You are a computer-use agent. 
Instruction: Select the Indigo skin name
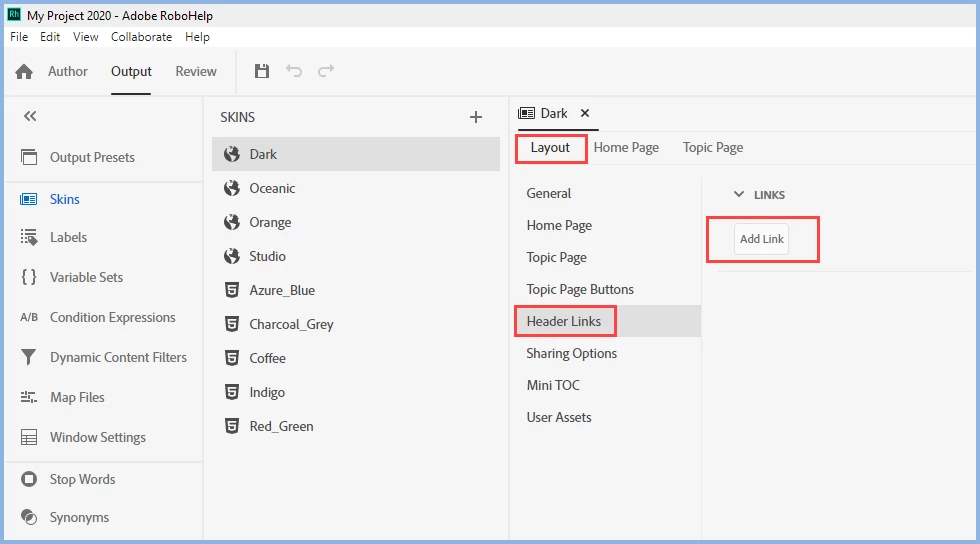click(267, 392)
